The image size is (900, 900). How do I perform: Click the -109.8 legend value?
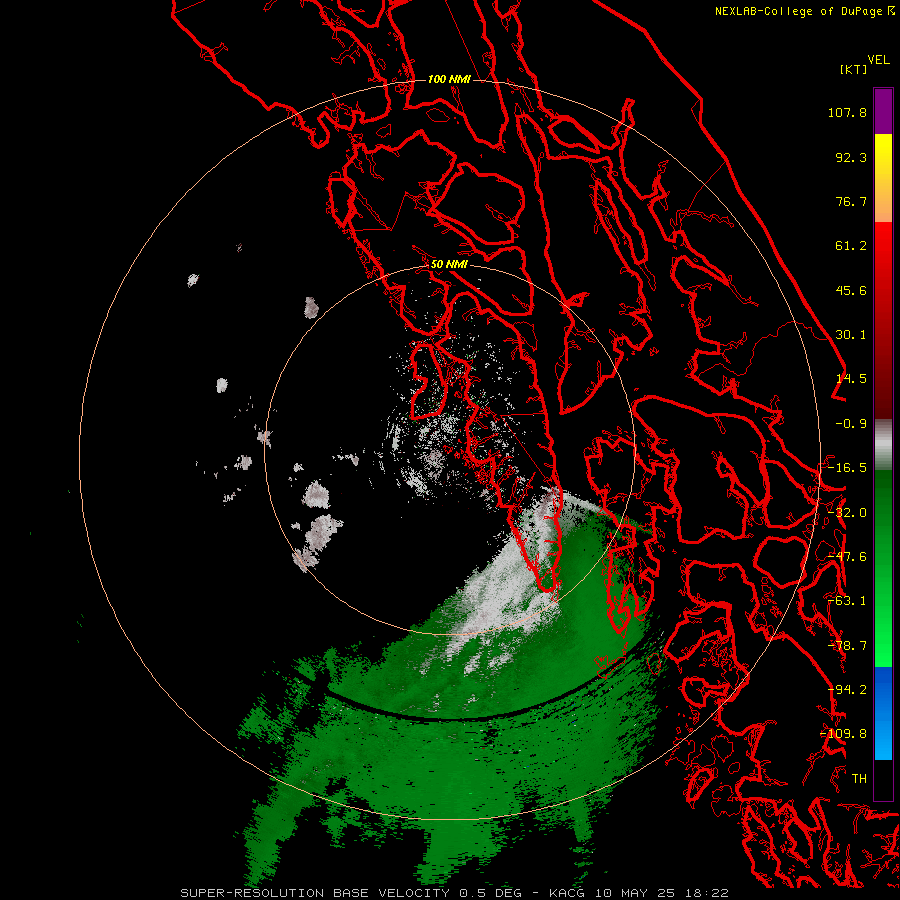(843, 734)
